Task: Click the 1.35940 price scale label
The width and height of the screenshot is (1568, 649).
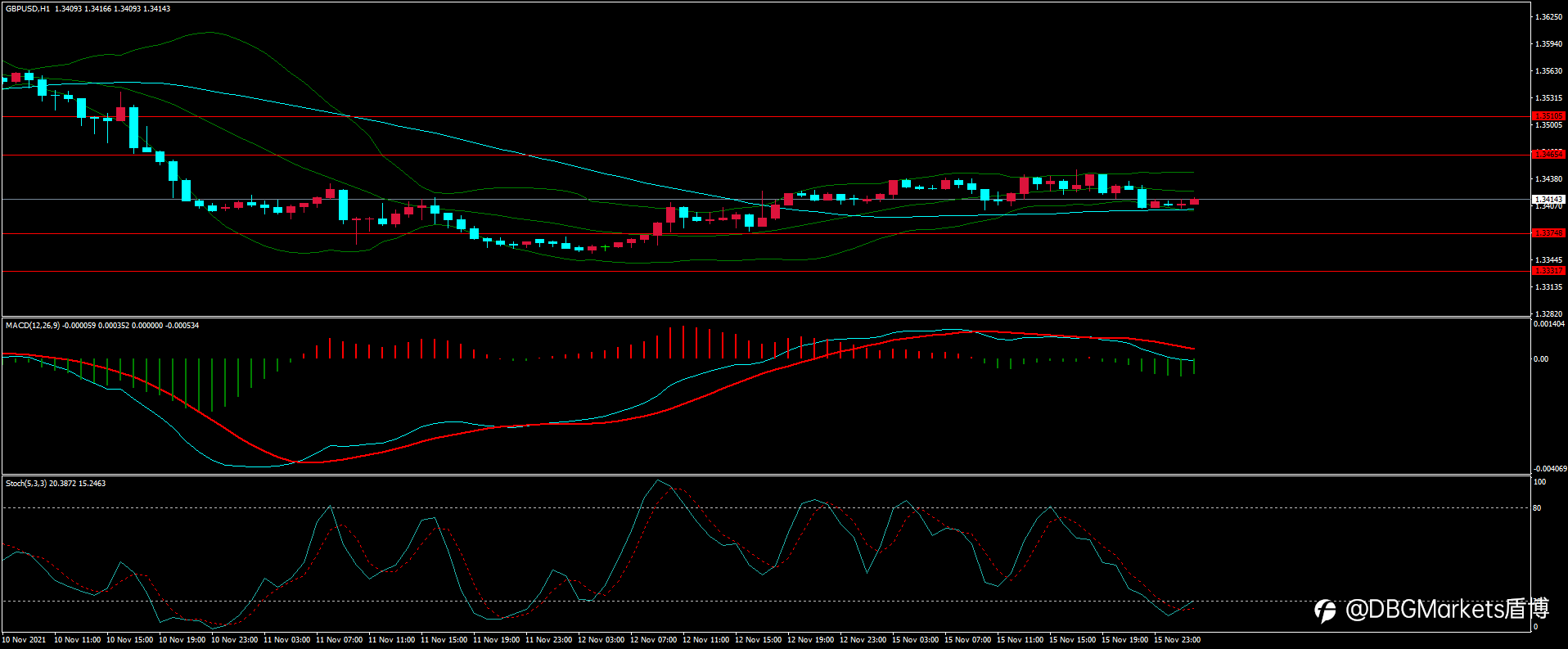Action: (x=1548, y=44)
